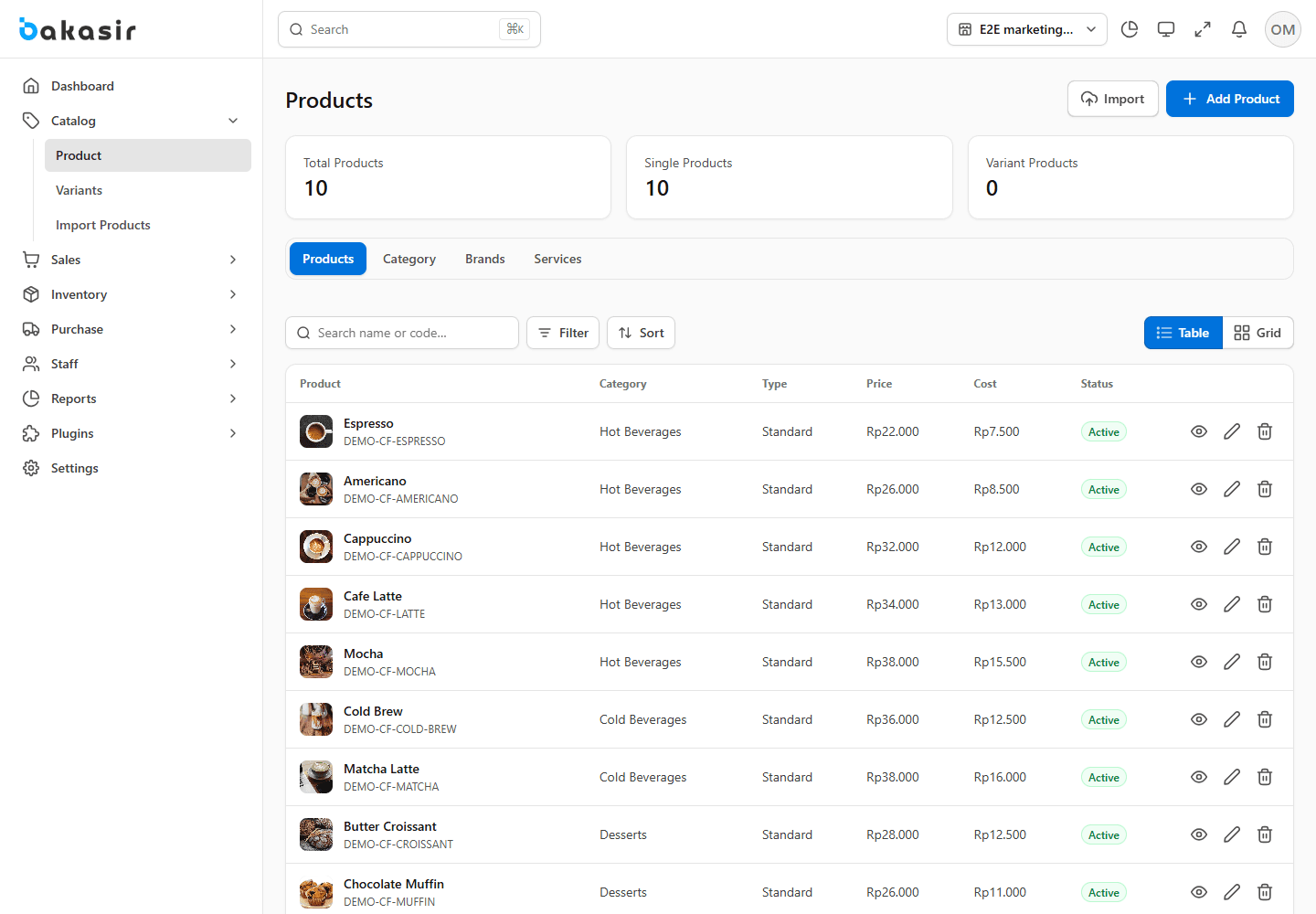Edit the Mocha product
This screenshot has width=1316, height=914.
point(1232,662)
